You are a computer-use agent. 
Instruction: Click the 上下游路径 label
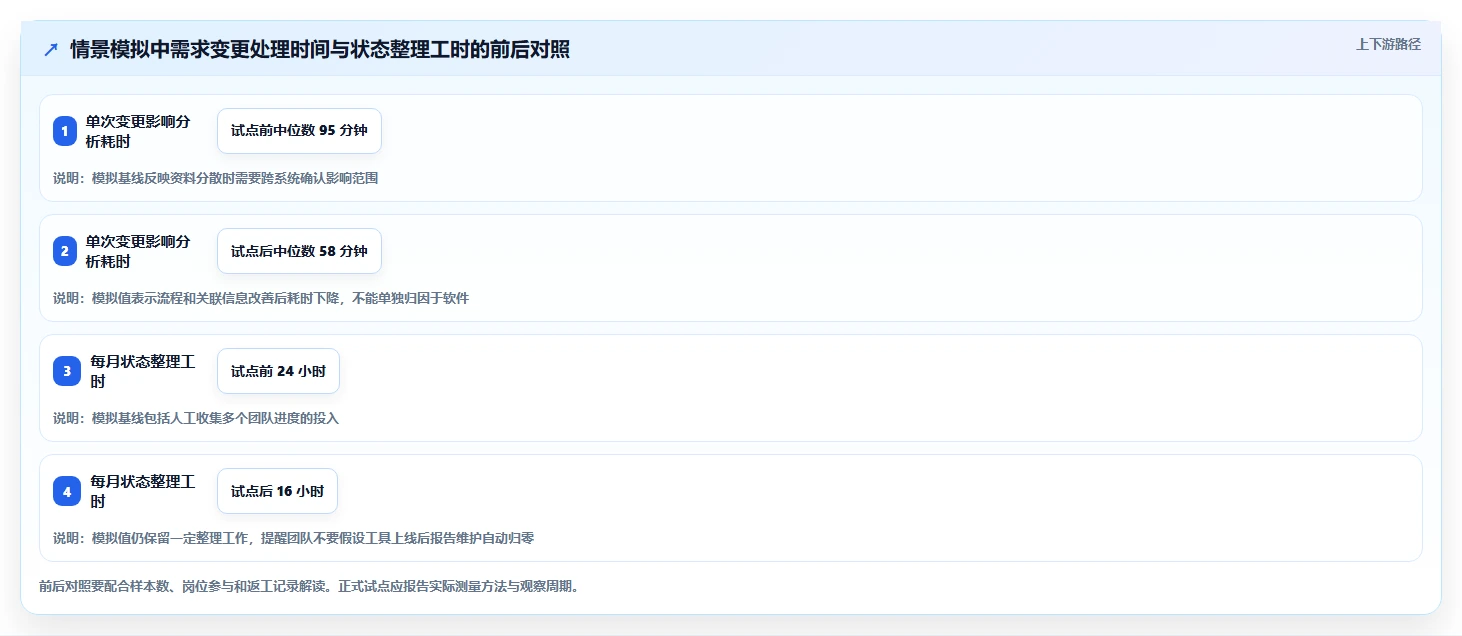pyautogui.click(x=1388, y=44)
